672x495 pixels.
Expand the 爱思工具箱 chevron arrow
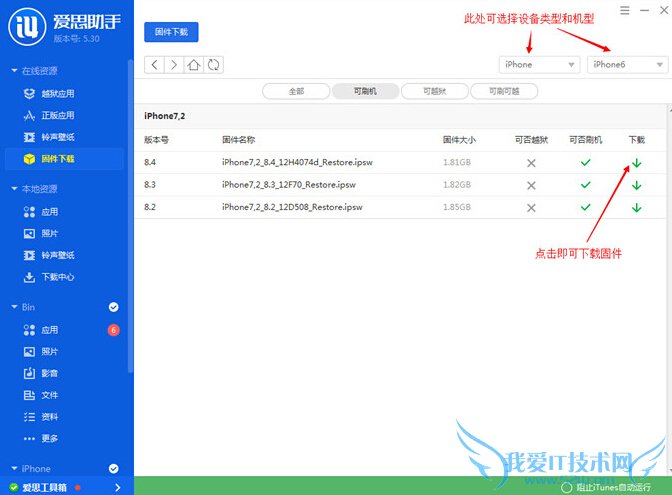coord(118,488)
